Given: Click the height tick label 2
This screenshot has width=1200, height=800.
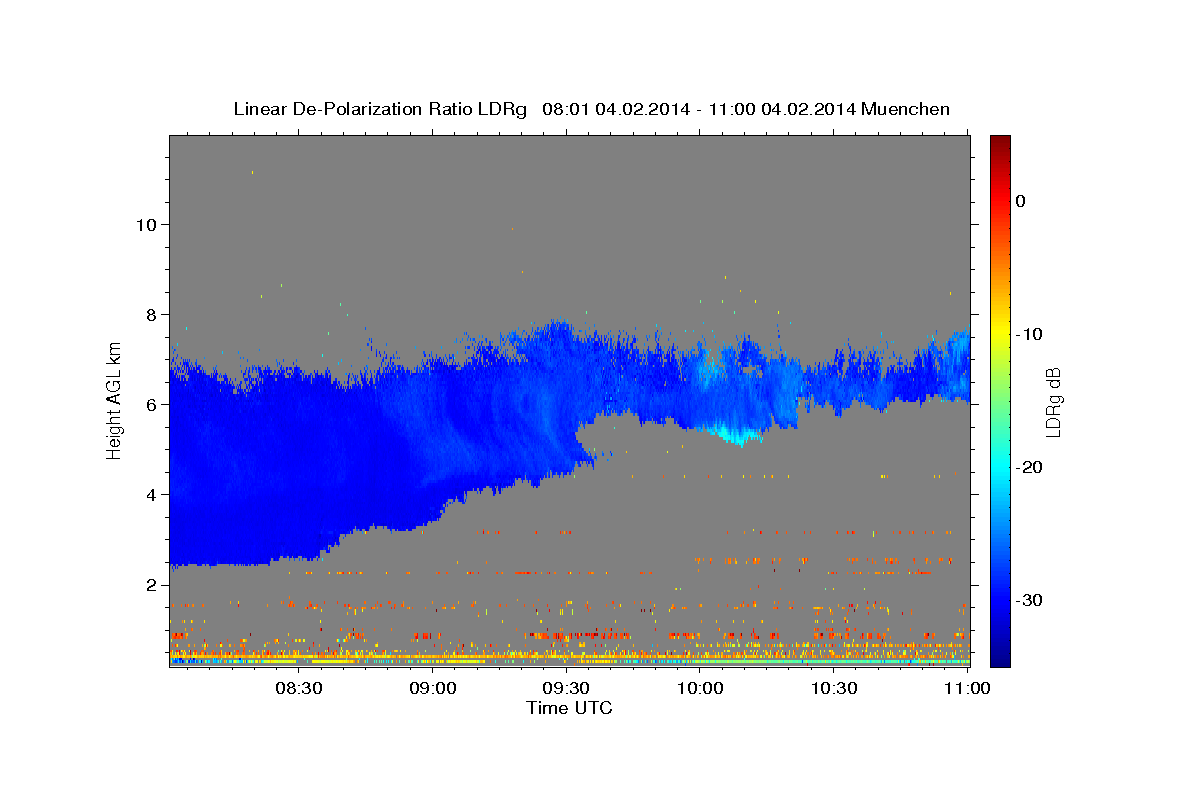Looking at the screenshot, I should pyautogui.click(x=151, y=584).
